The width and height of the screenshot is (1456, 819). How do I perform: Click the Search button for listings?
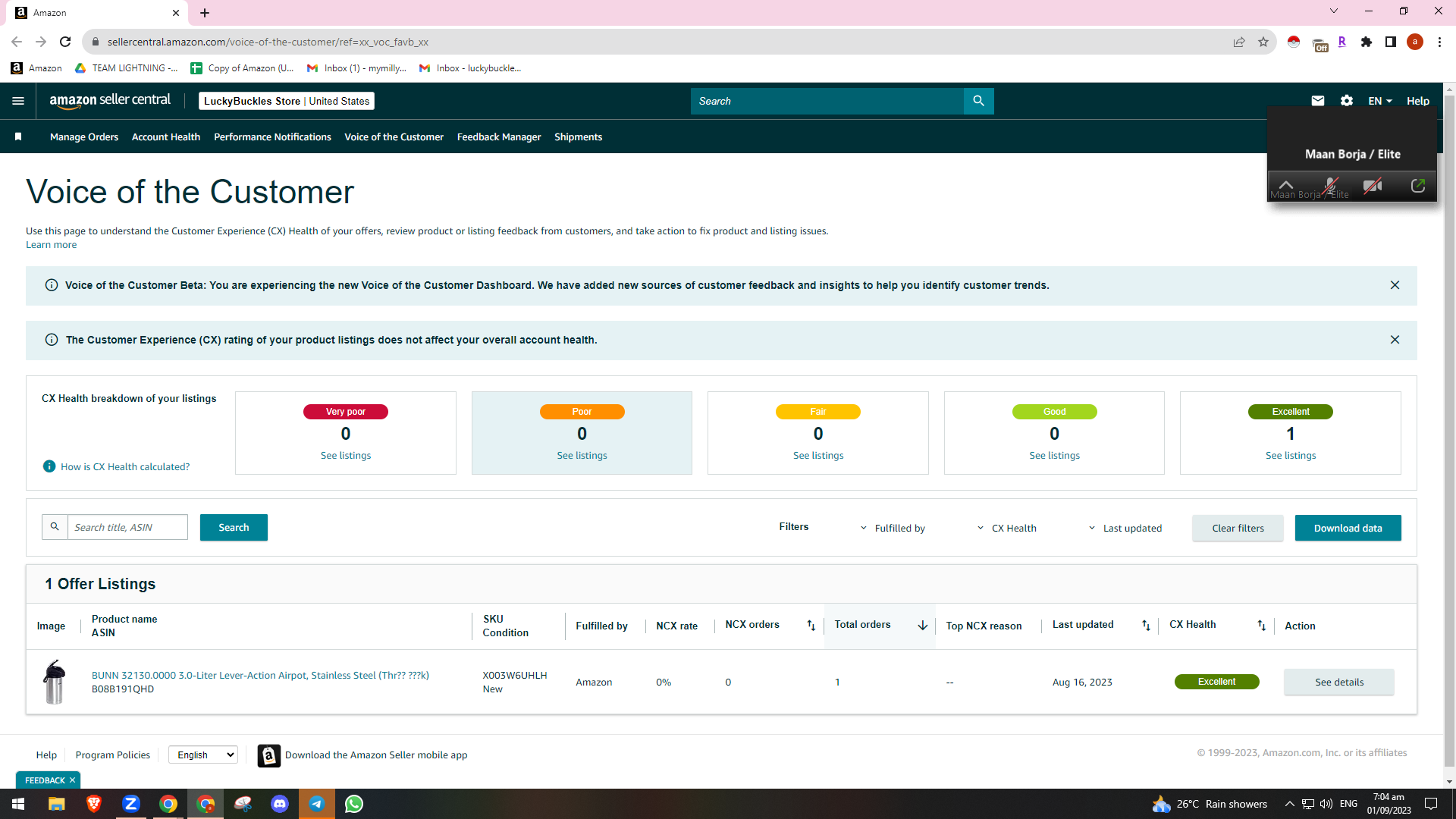tap(234, 527)
